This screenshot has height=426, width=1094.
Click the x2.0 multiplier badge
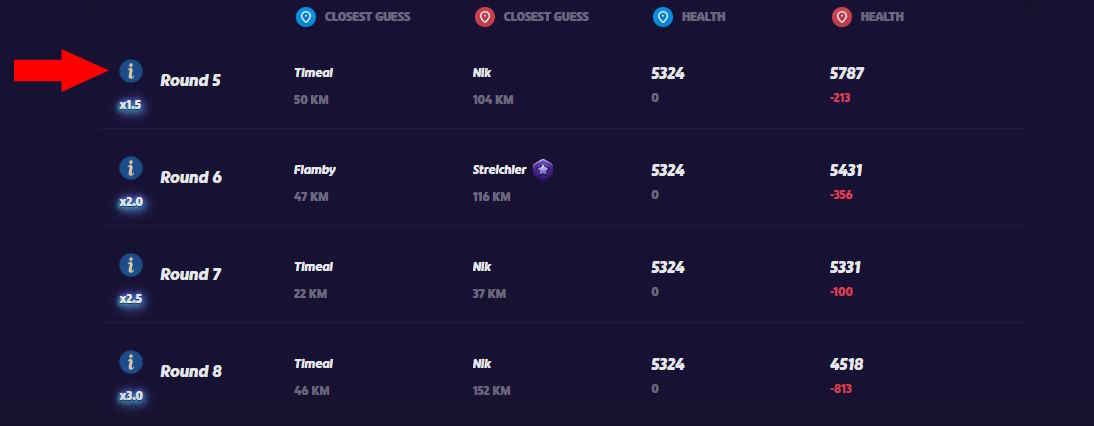pyautogui.click(x=131, y=201)
